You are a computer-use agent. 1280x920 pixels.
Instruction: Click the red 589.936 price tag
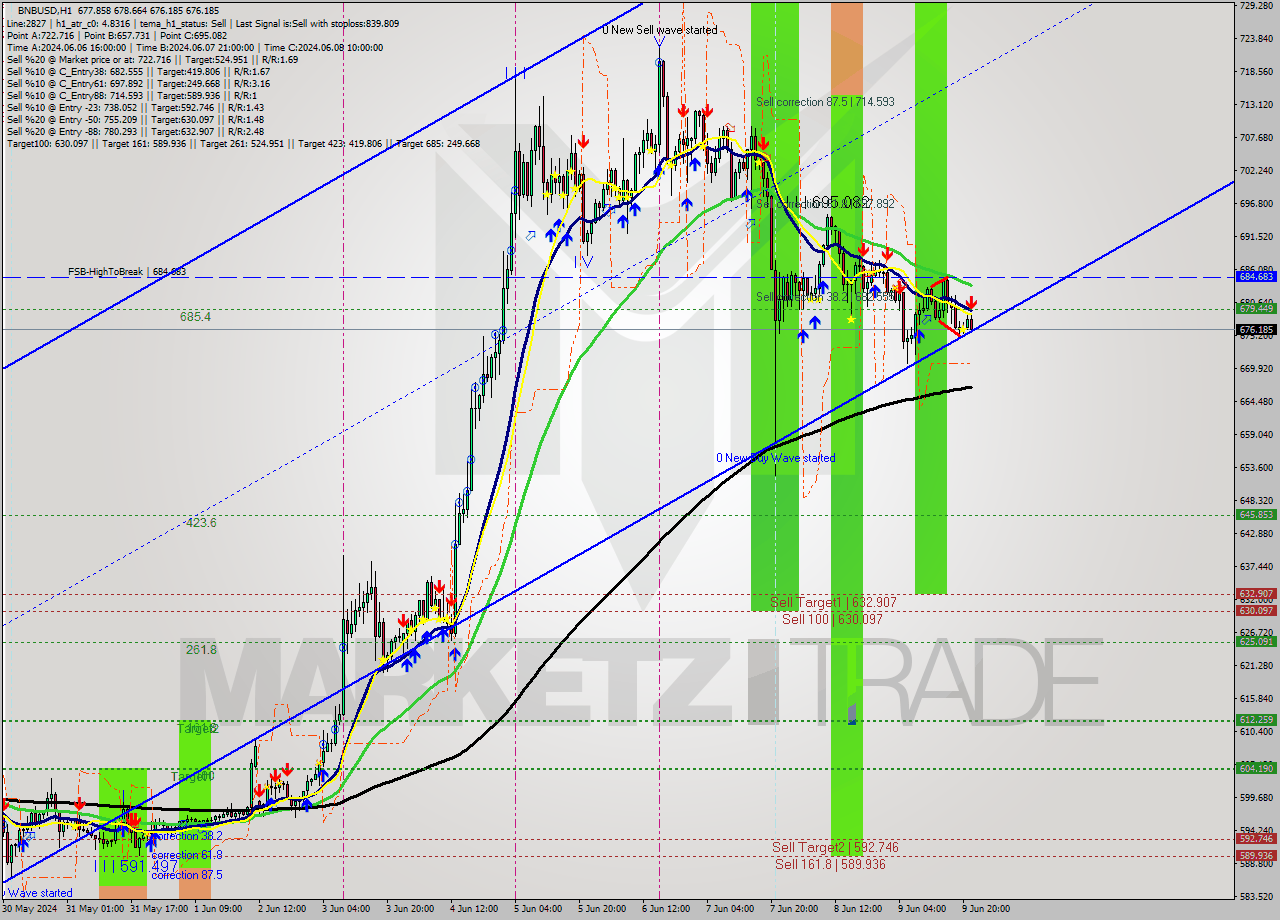coord(1256,856)
